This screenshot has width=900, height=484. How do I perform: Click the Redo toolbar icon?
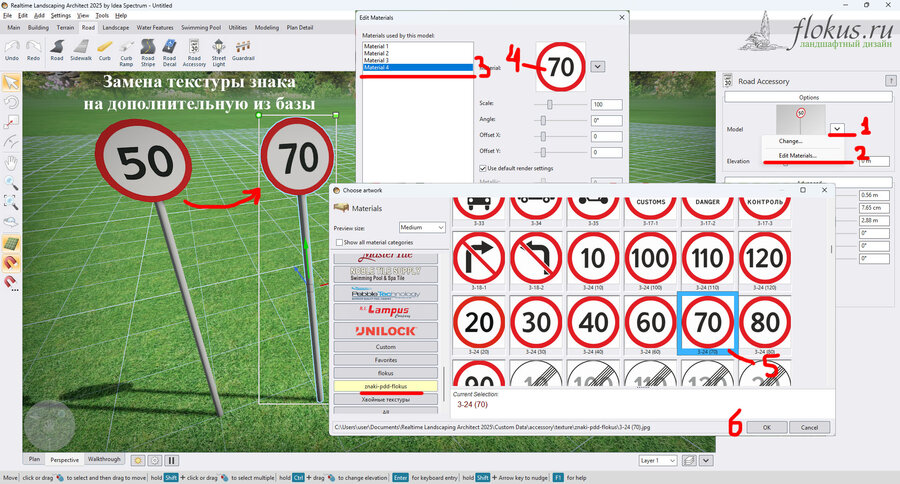click(33, 50)
